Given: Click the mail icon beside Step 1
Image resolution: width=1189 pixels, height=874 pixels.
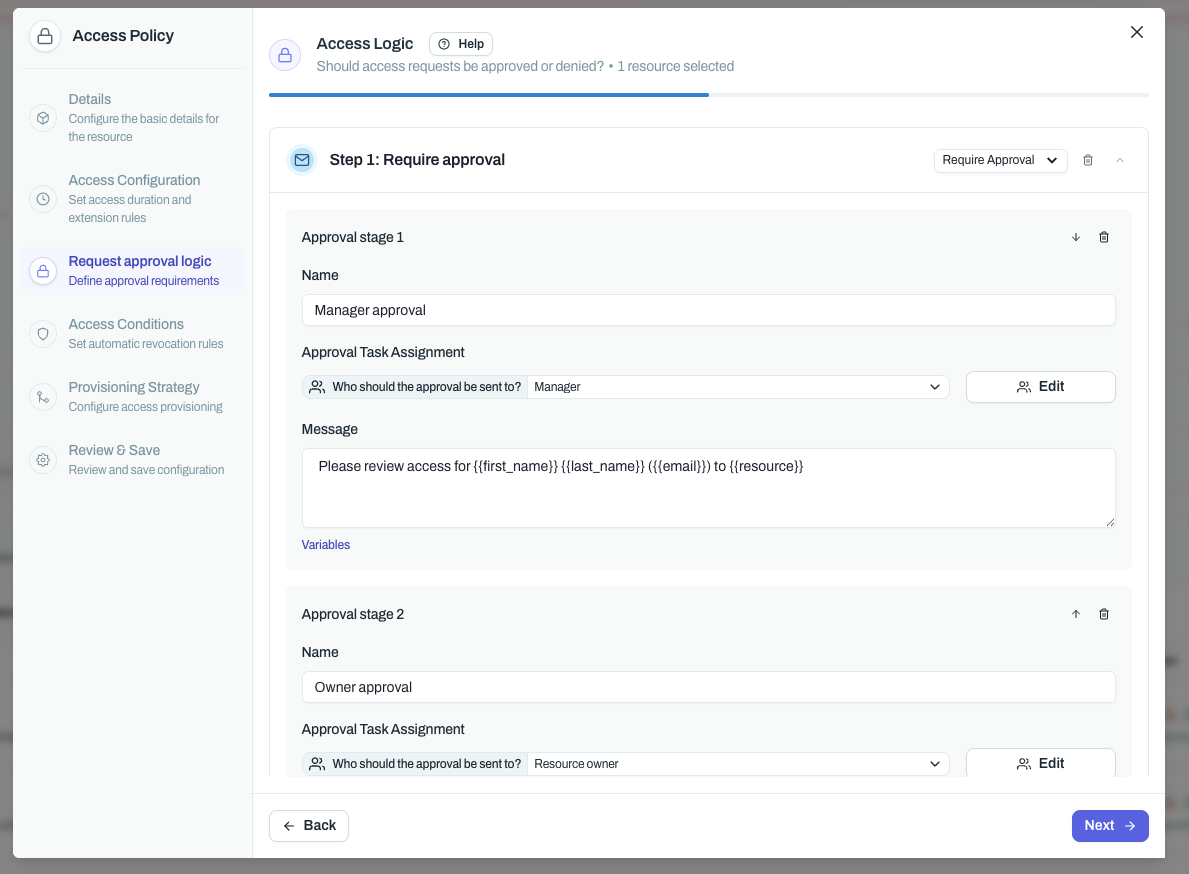Looking at the screenshot, I should pos(301,160).
